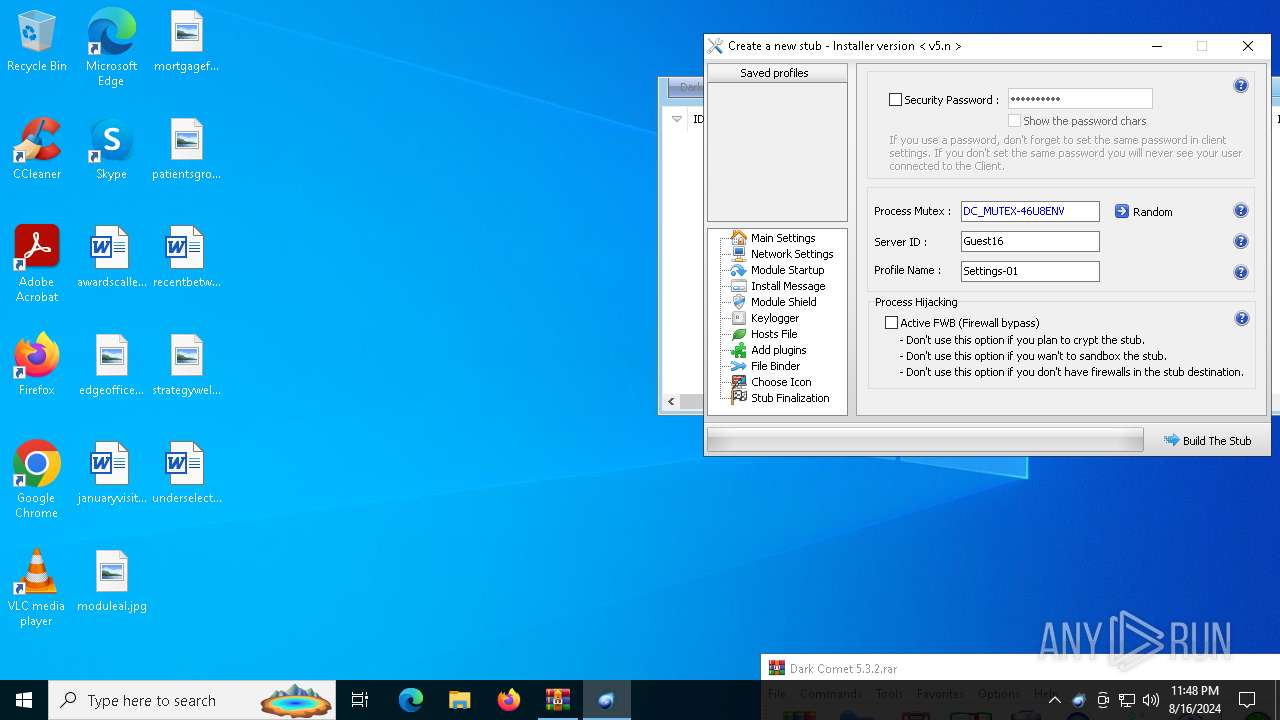Click the Security Password input field
The image size is (1280, 720).
1080,99
